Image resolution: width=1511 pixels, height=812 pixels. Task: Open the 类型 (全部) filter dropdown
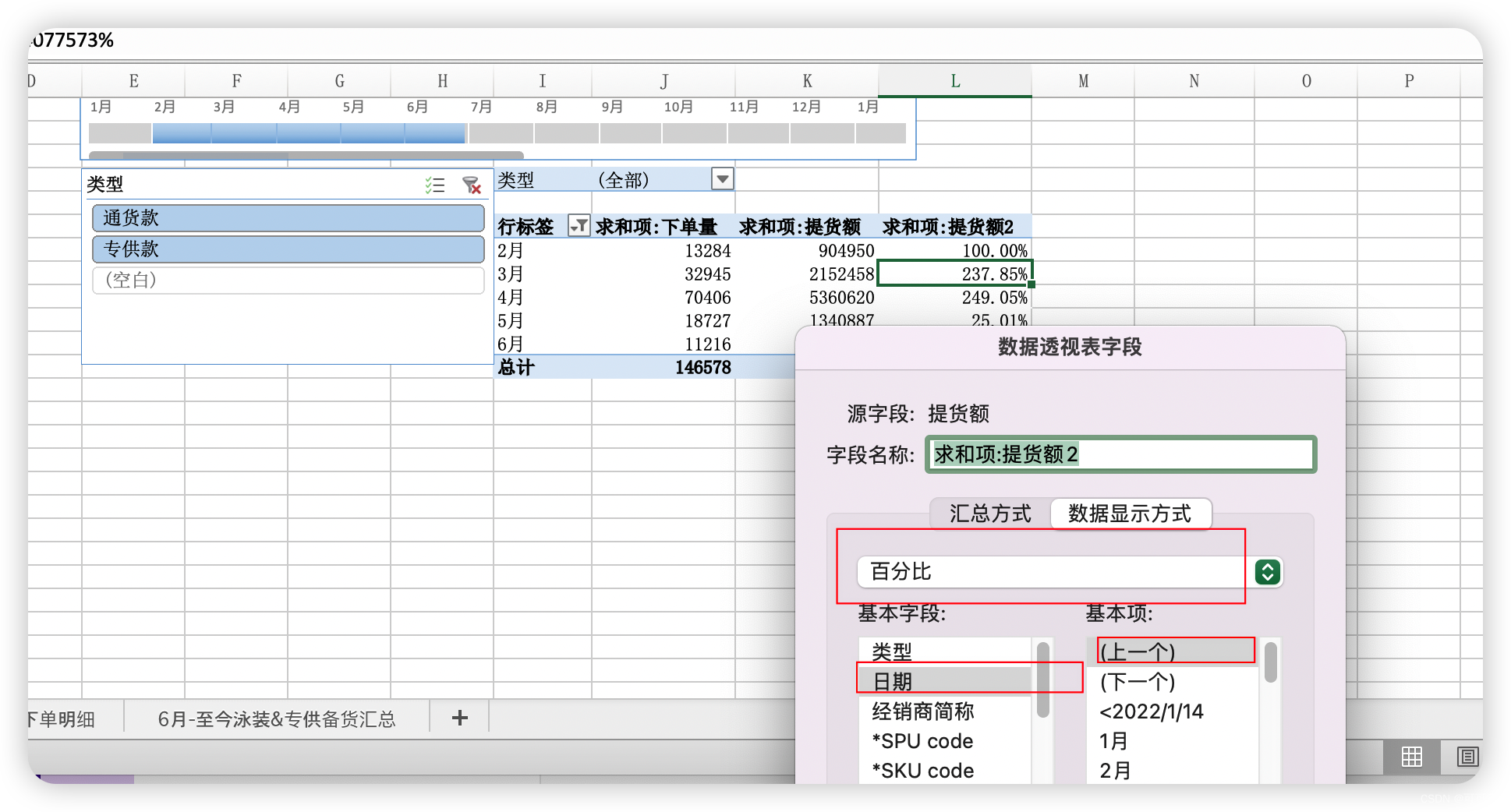click(723, 179)
